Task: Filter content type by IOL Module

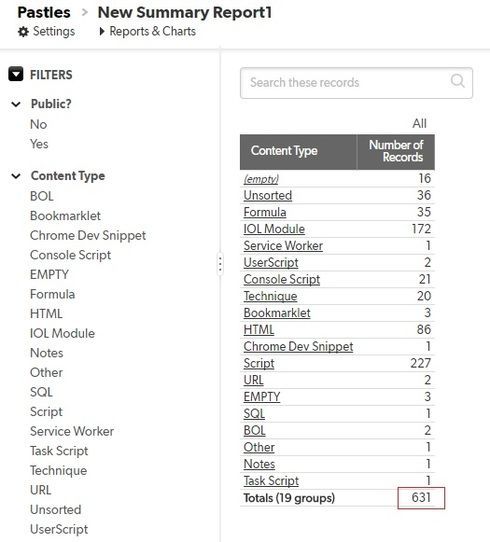Action: tap(62, 333)
